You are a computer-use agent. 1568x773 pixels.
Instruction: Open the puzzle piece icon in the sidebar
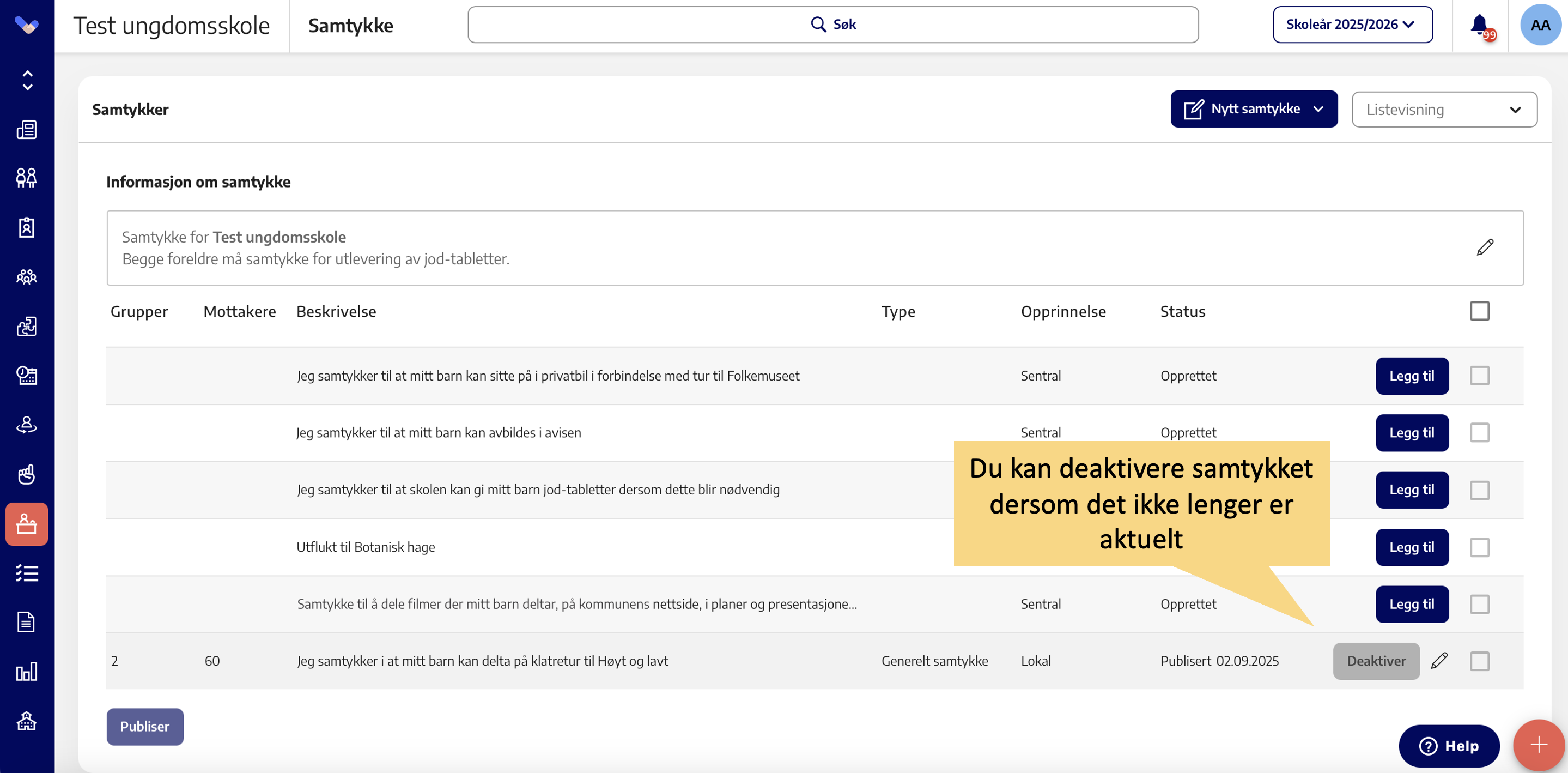(x=27, y=327)
